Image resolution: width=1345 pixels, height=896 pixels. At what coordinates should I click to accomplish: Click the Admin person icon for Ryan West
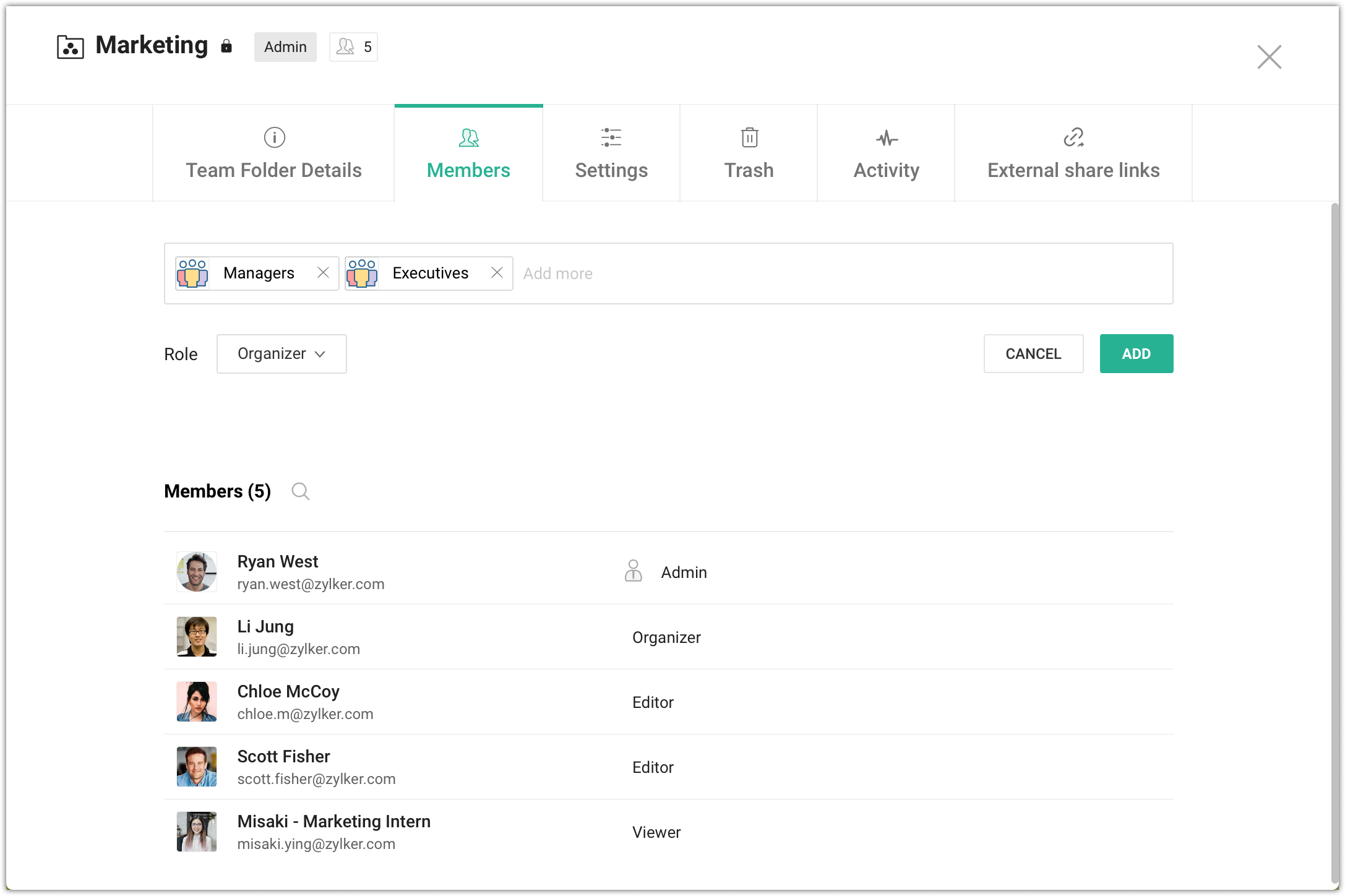pos(633,571)
